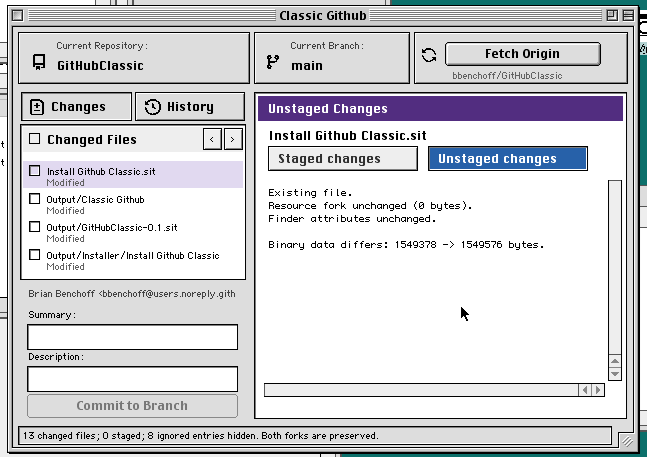Screen dimensions: 647x457
Task: Switch to the History tab
Action: pyautogui.click(x=190, y=107)
